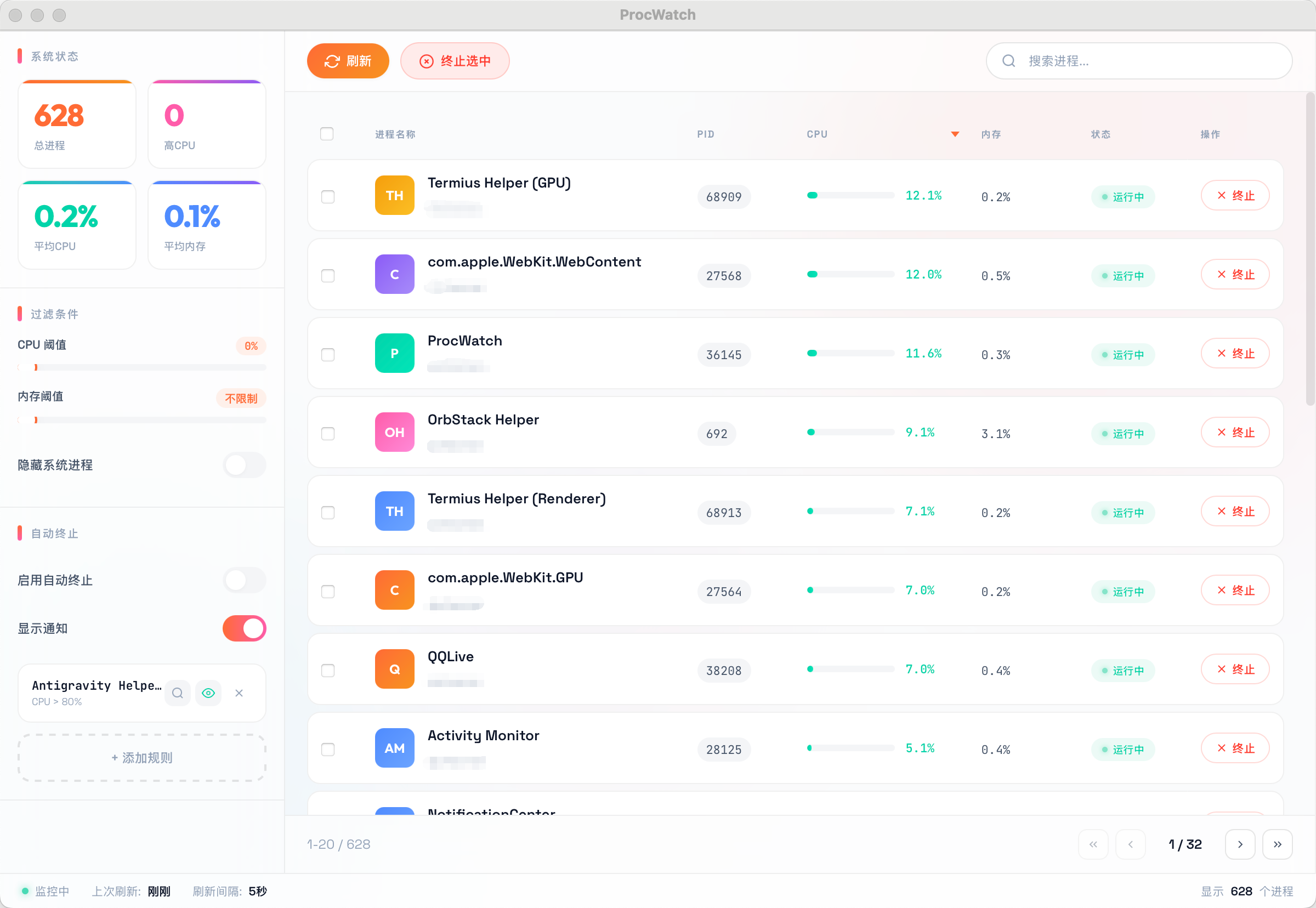The width and height of the screenshot is (1316, 908).
Task: Click the orange Q icon for QQLive
Action: (394, 669)
